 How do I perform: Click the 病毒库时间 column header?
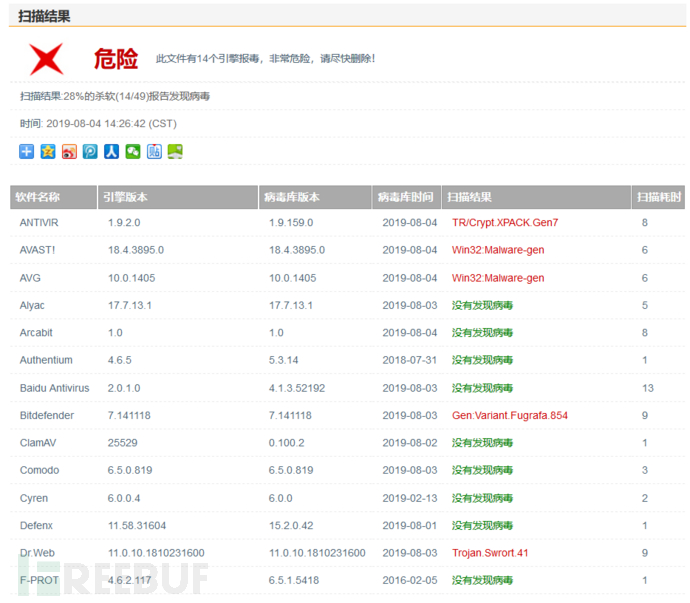[406, 197]
